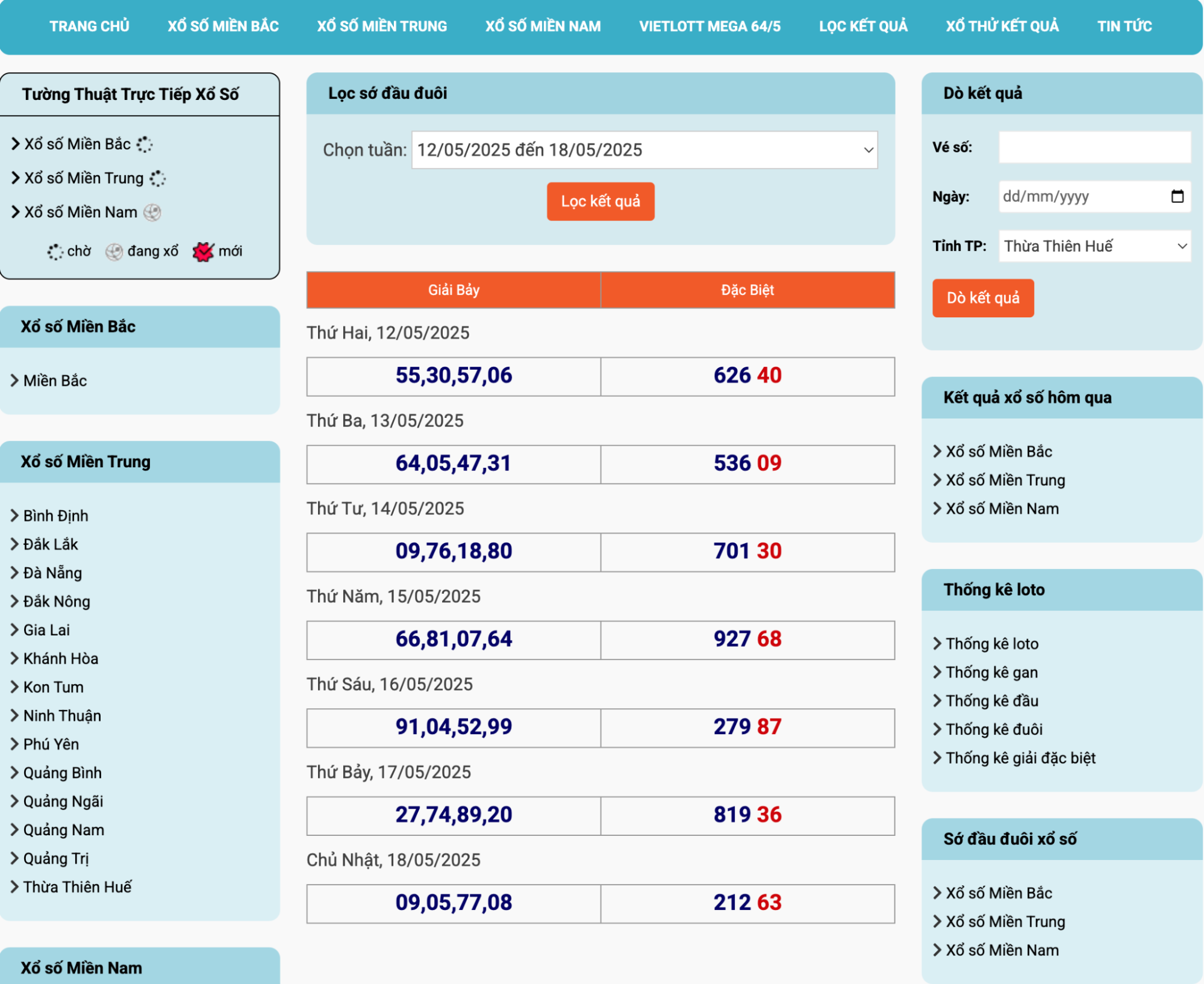1204x984 pixels.
Task: Open the LỌC KẾT QUẢ menu item
Action: coord(862,26)
